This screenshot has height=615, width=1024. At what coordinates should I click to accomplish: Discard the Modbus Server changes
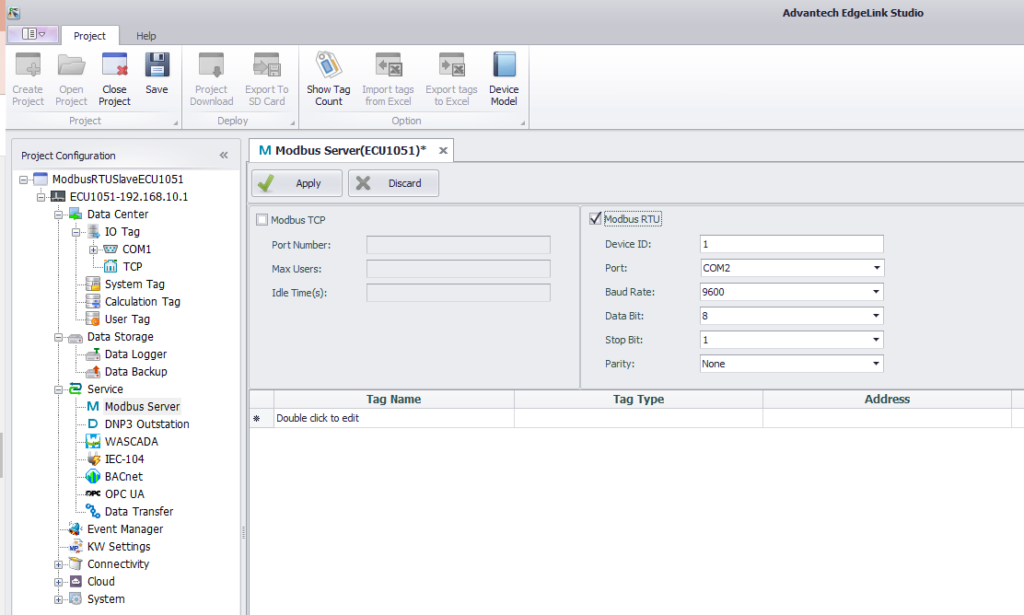tap(393, 183)
